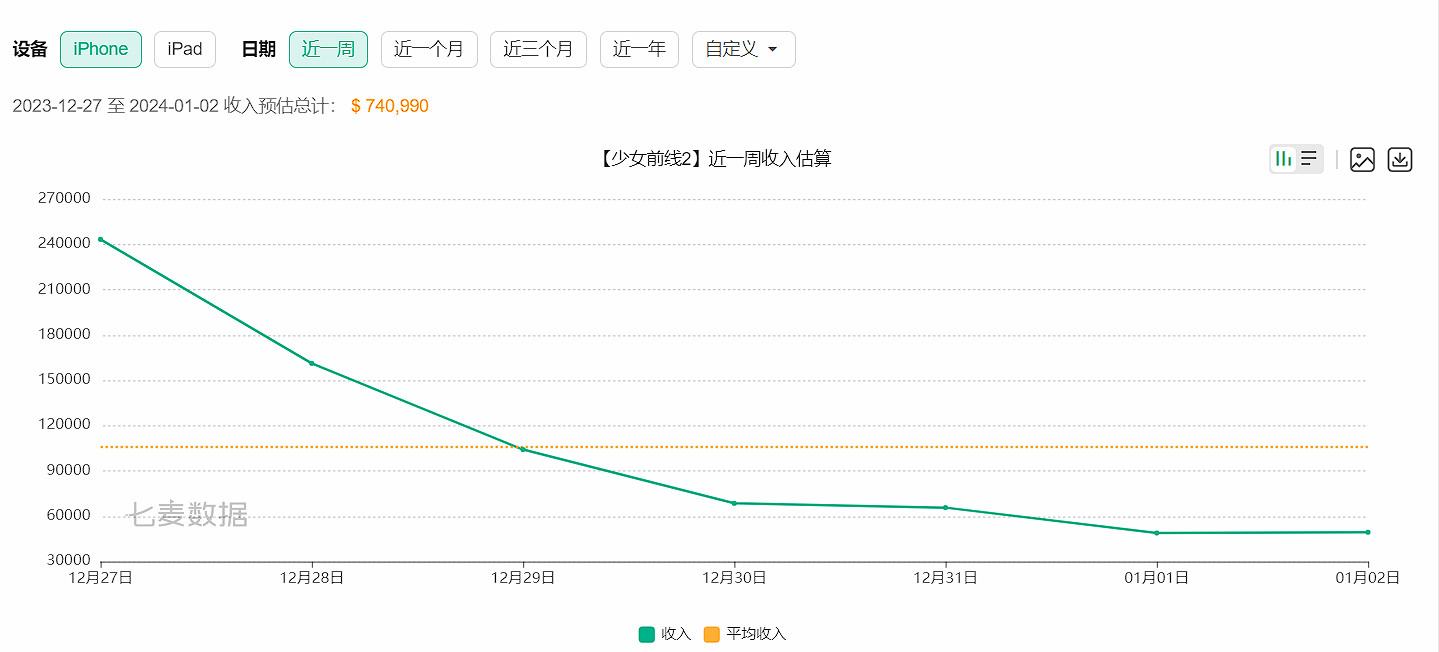Click the data point on 01月01日

tap(1156, 532)
